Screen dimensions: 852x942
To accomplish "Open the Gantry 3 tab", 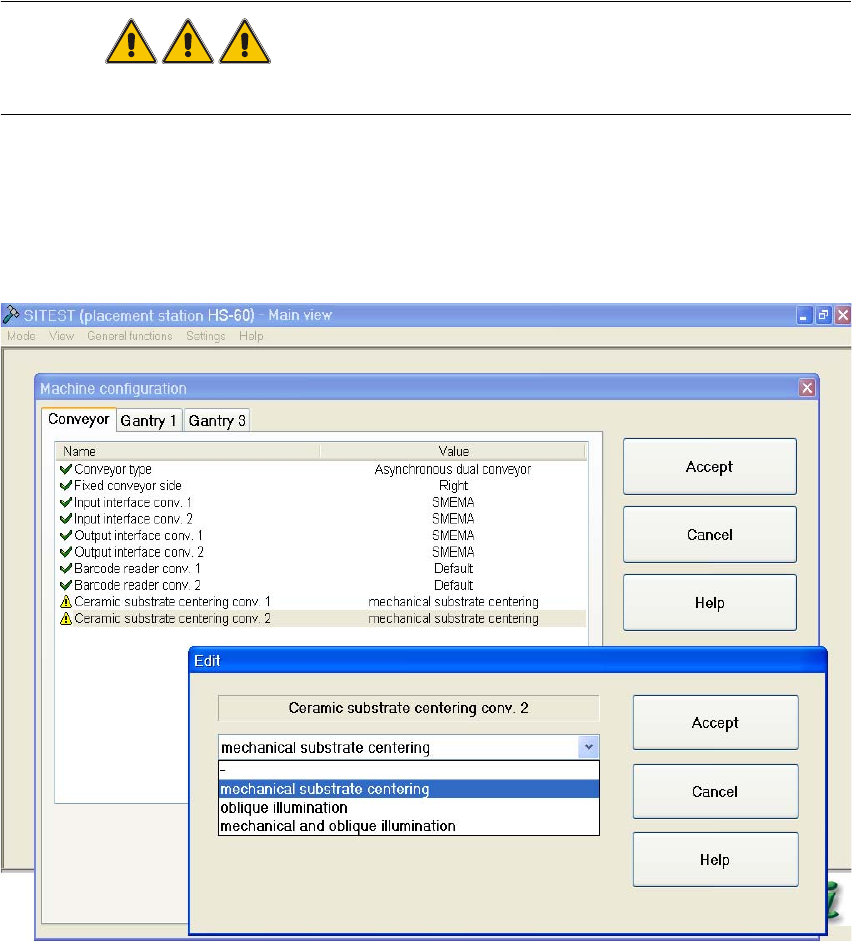I will point(217,421).
